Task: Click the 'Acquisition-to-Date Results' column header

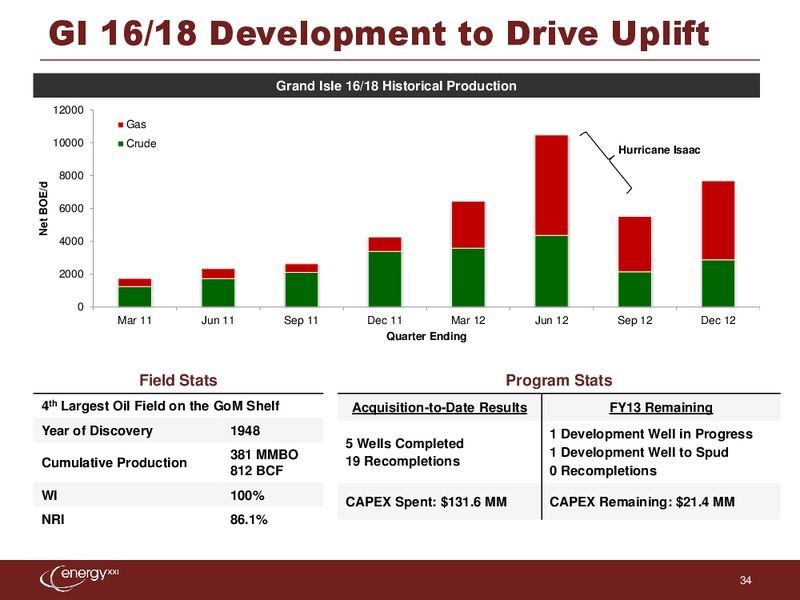Action: pos(439,408)
